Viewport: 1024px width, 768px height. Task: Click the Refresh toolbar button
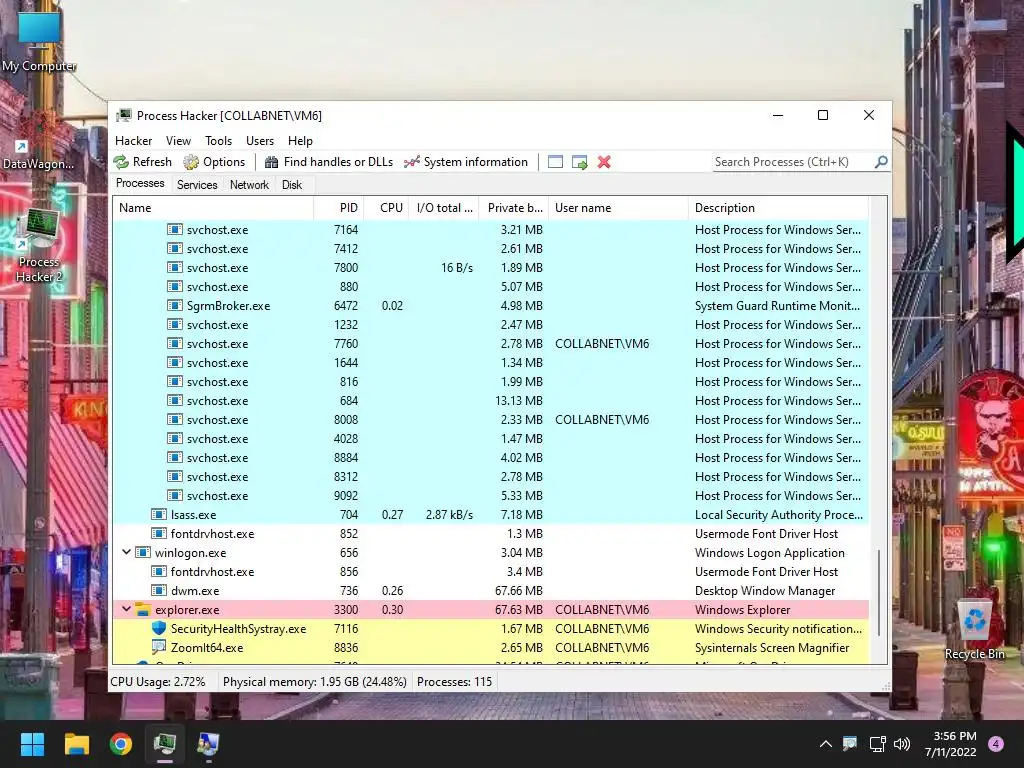pyautogui.click(x=142, y=162)
